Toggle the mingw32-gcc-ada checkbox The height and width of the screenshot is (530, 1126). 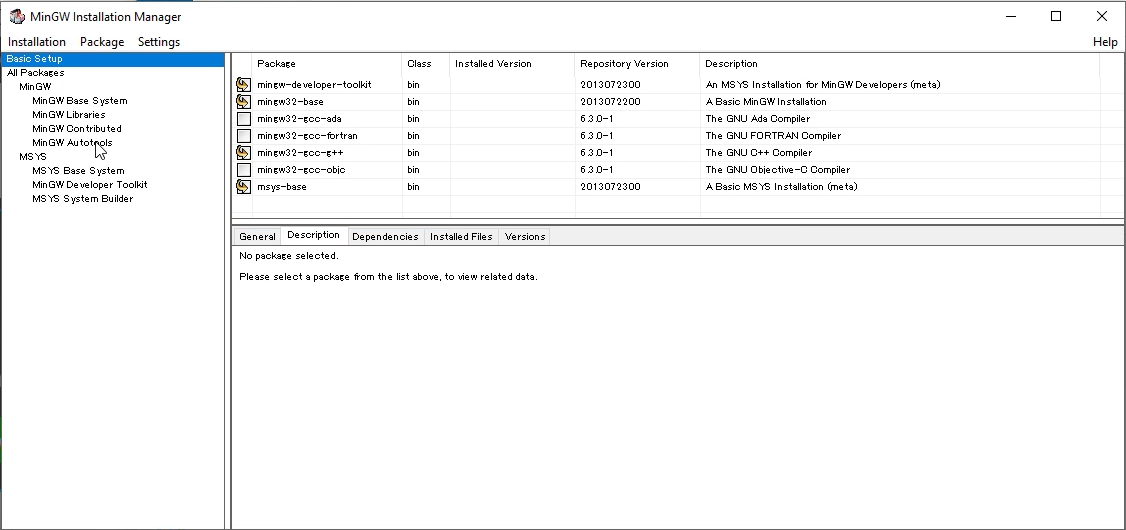[243, 119]
